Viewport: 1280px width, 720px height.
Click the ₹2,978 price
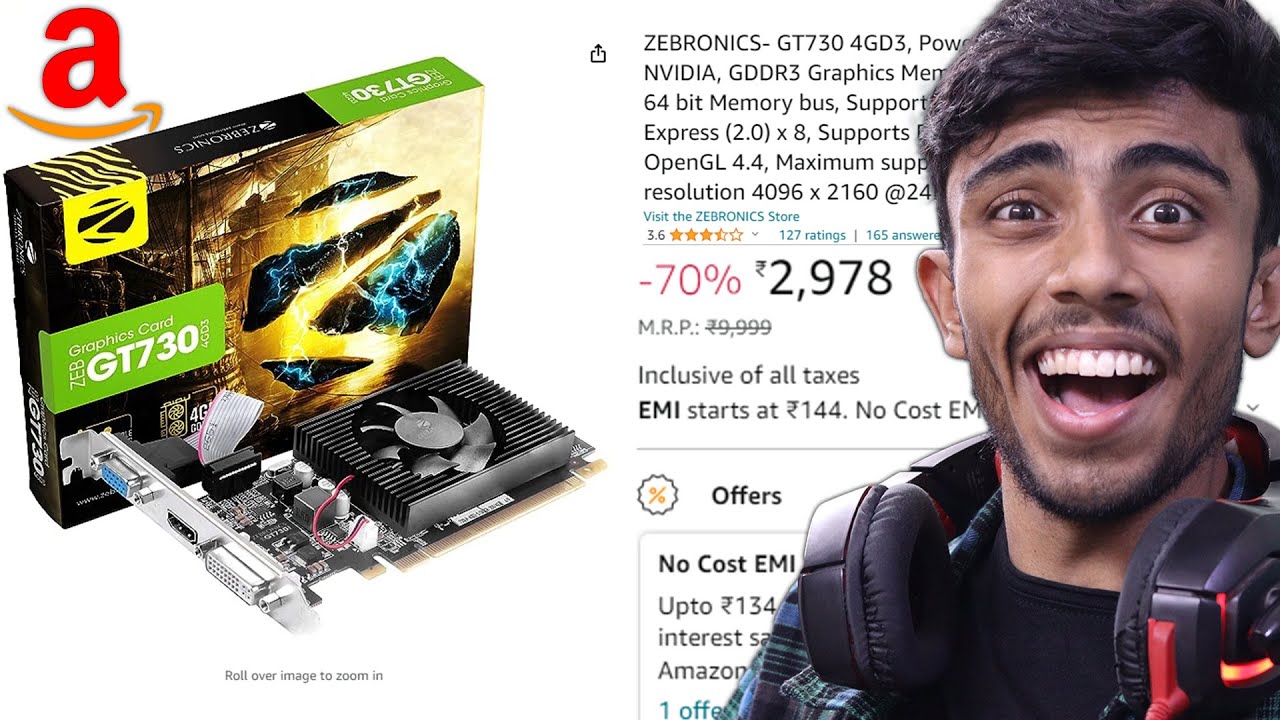point(824,278)
